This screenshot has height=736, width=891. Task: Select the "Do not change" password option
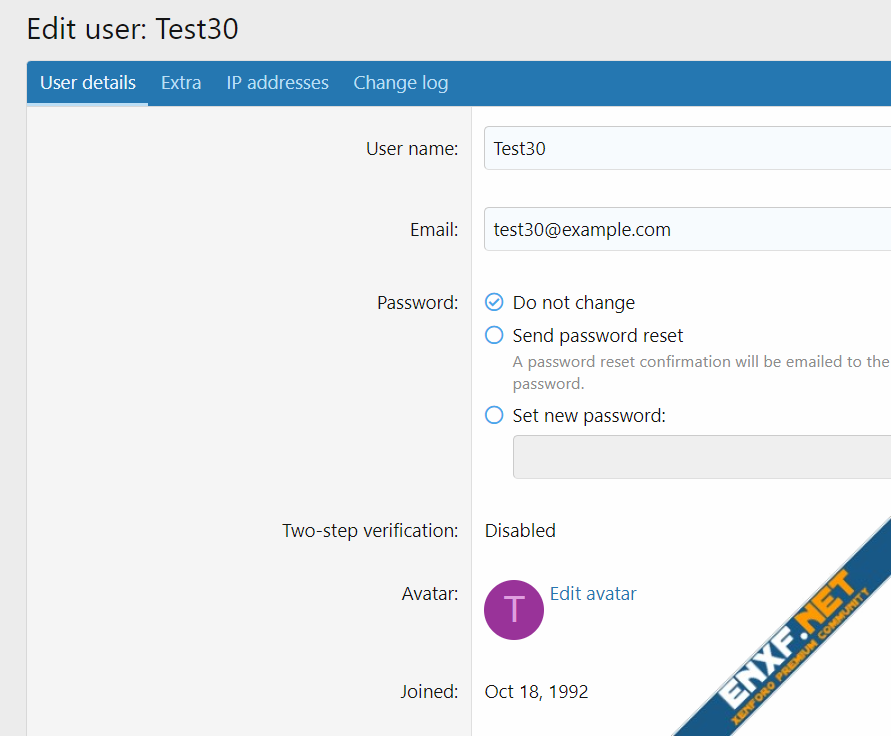494,302
